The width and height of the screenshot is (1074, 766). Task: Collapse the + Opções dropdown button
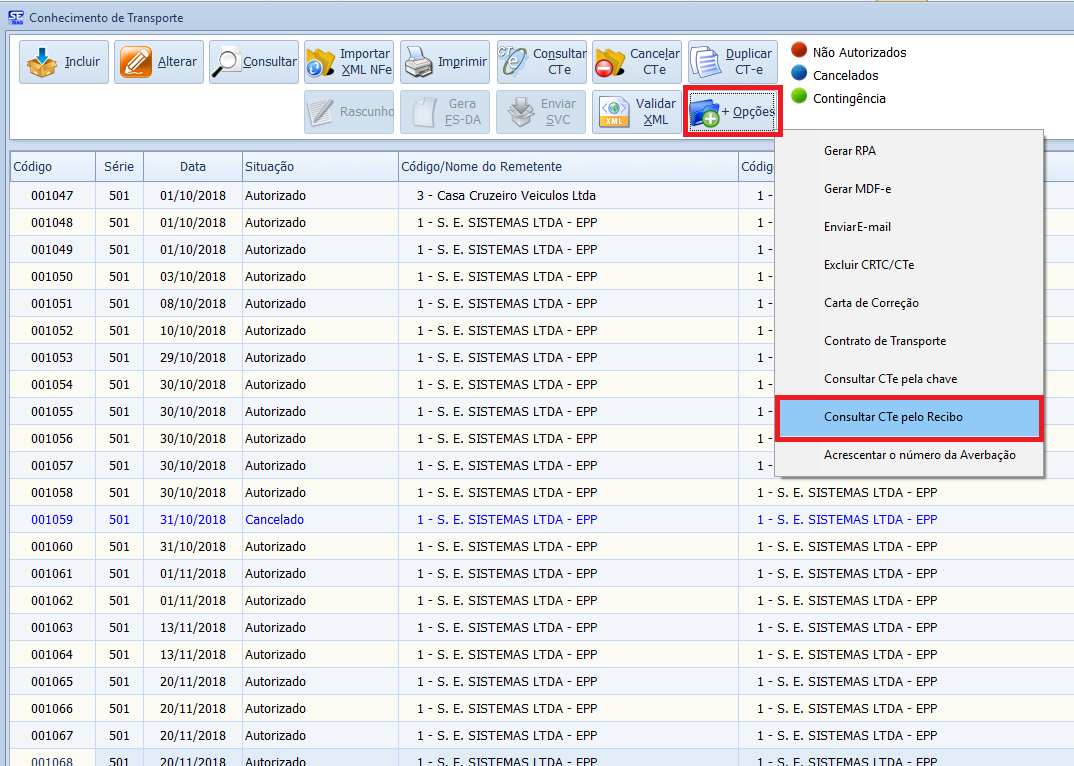pos(732,112)
